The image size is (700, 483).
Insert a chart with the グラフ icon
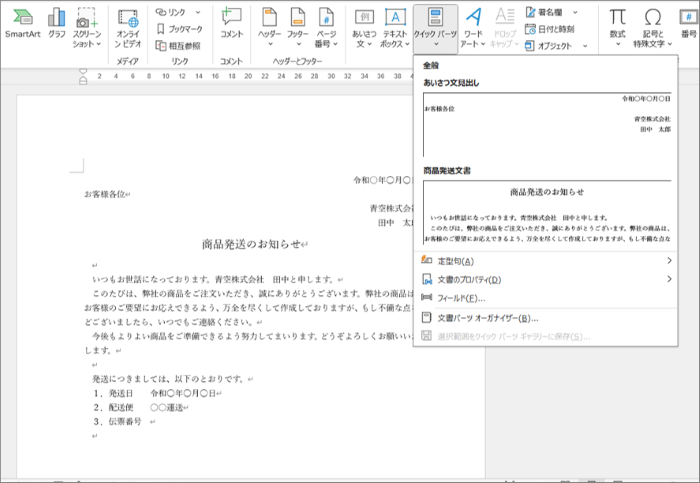click(57, 24)
